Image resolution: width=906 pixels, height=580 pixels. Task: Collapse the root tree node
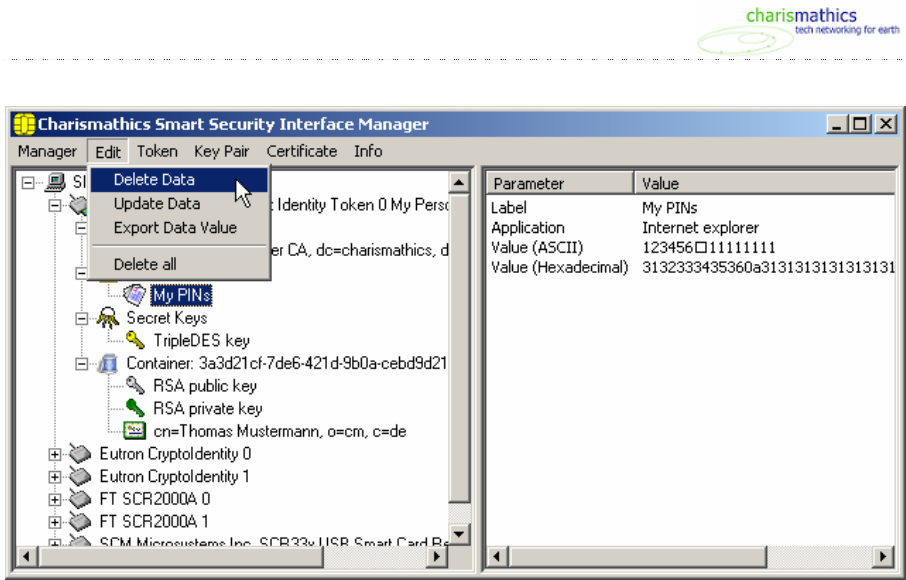coord(28,183)
